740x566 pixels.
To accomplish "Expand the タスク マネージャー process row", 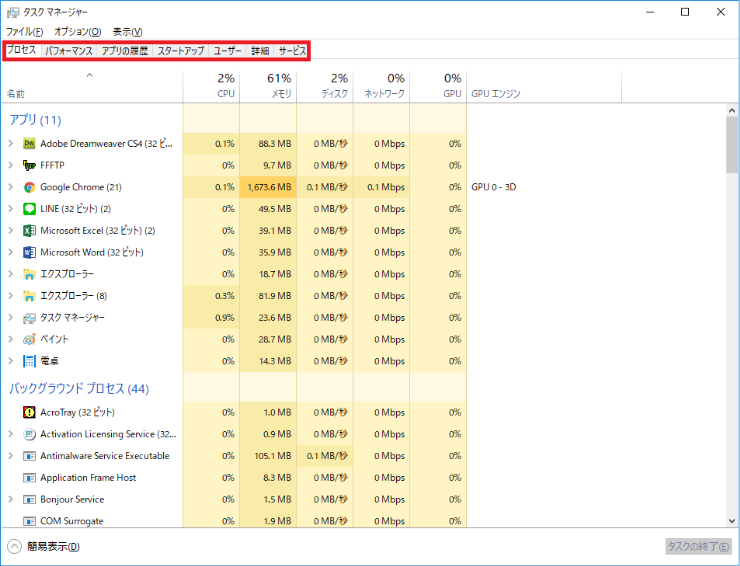I will (10, 317).
